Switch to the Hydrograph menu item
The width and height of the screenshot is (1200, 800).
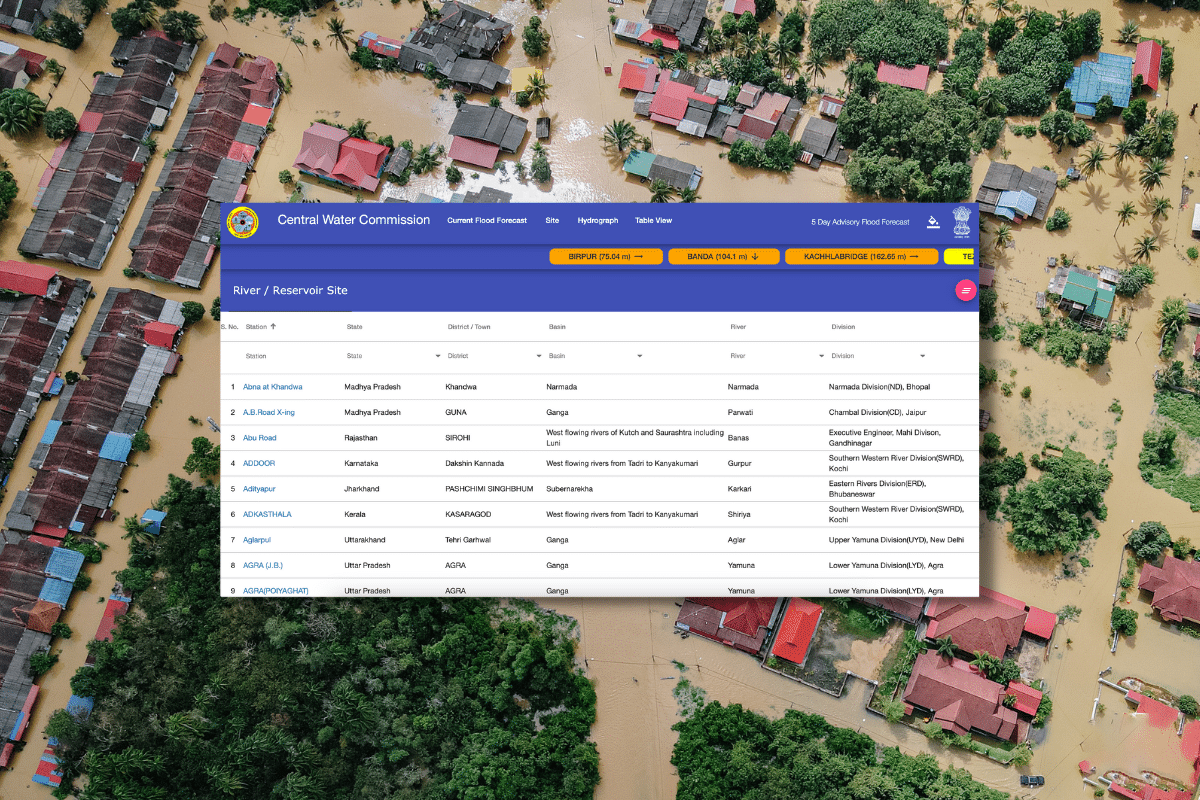point(597,221)
